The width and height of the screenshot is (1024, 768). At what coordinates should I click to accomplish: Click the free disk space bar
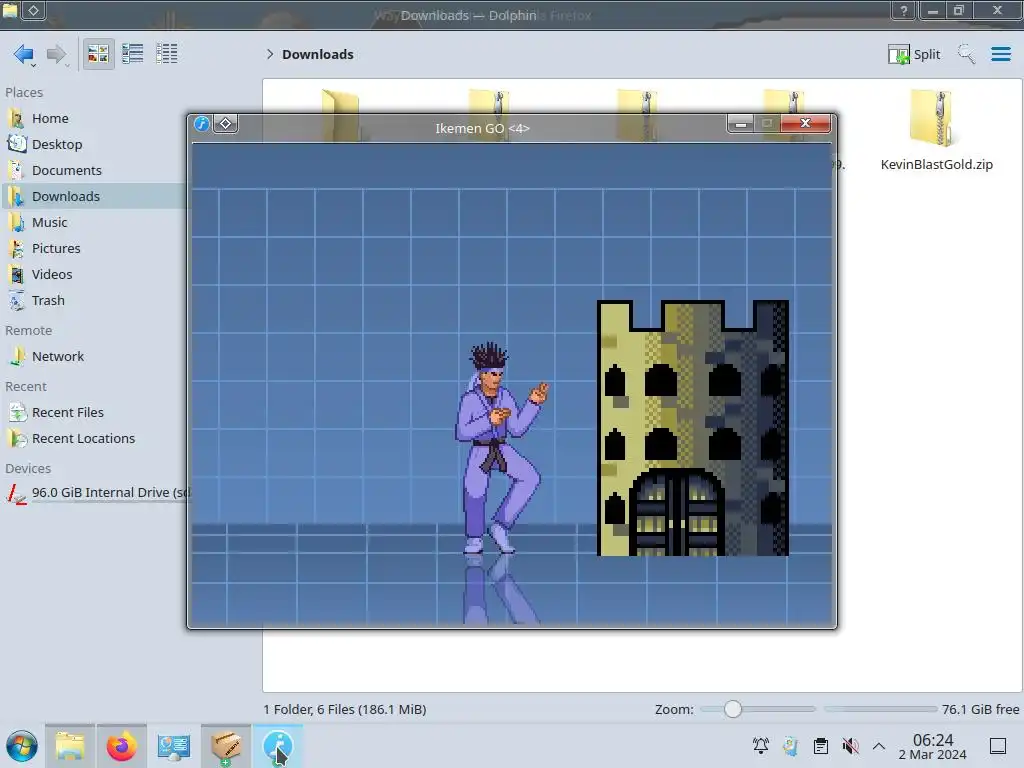point(880,709)
